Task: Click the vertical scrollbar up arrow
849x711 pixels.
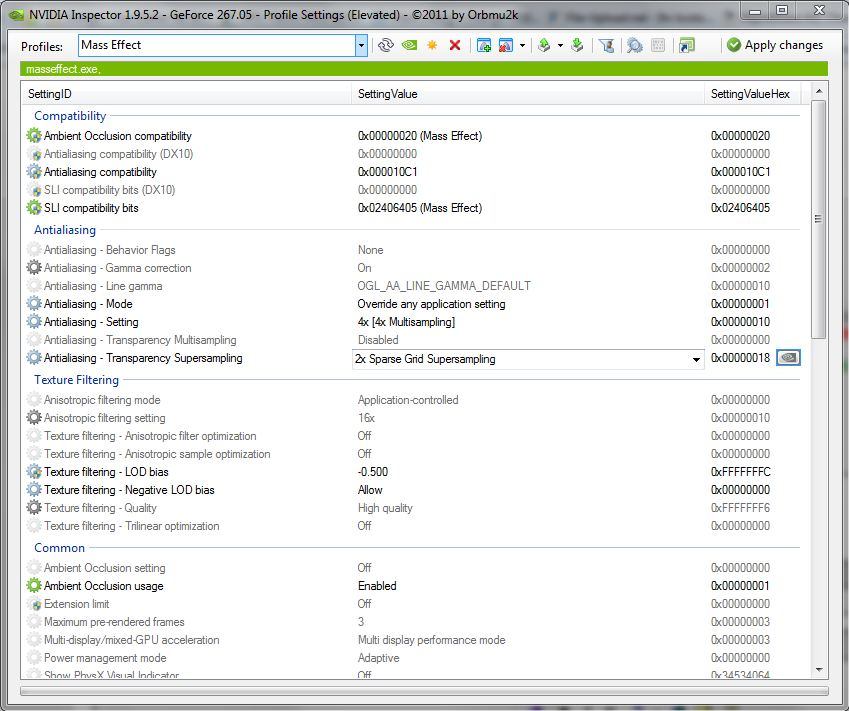Action: click(x=819, y=91)
